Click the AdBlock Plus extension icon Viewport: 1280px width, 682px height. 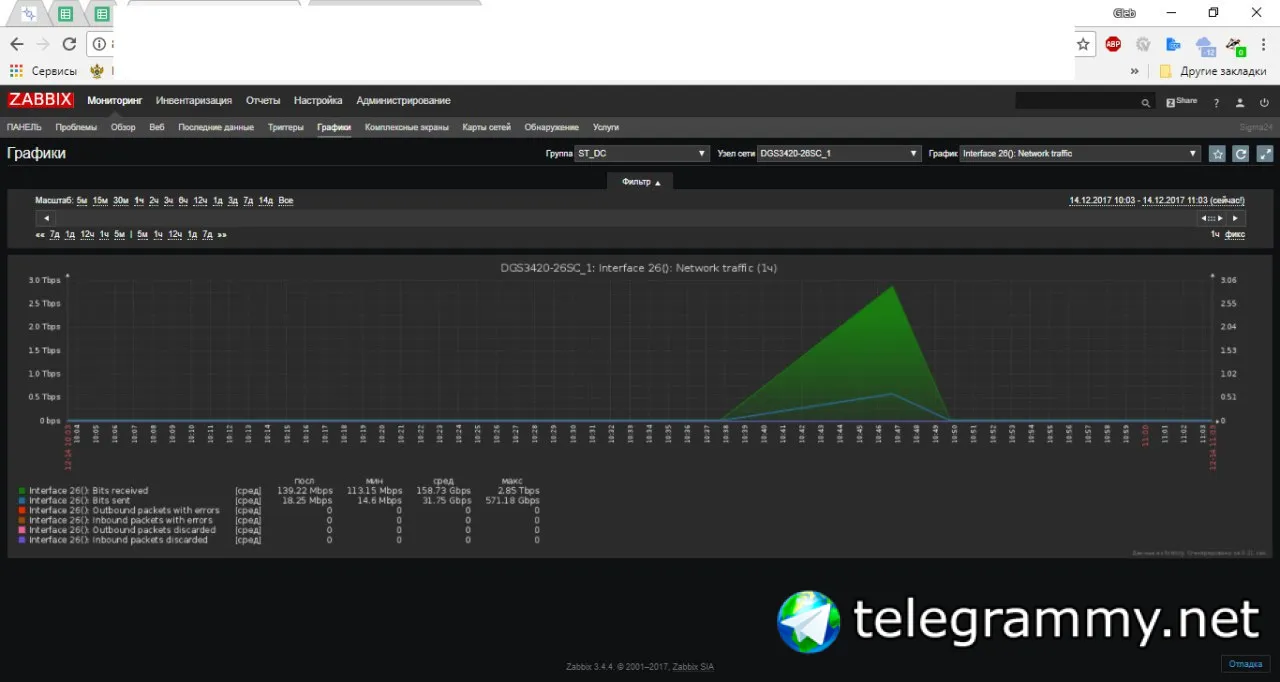(1113, 44)
